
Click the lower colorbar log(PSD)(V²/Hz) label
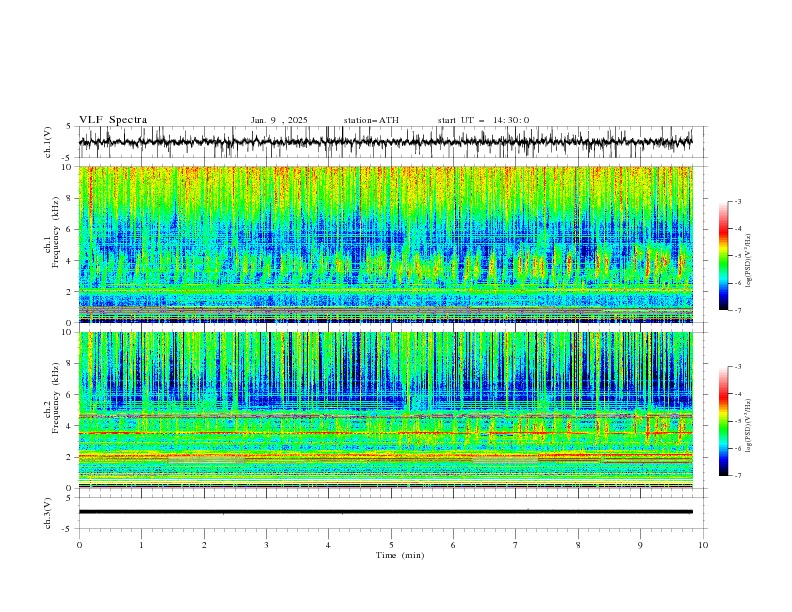[749, 426]
